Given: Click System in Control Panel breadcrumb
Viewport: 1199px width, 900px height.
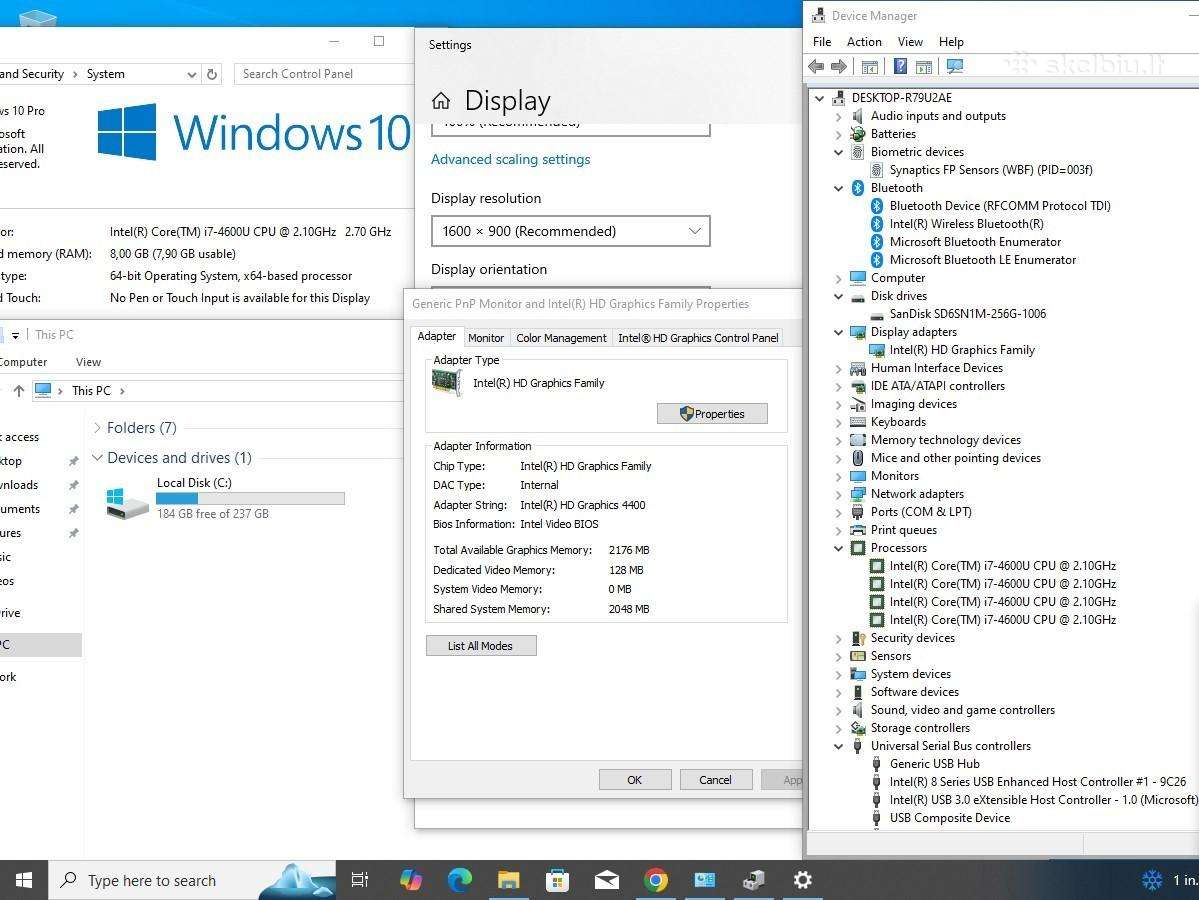Looking at the screenshot, I should tap(106, 74).
